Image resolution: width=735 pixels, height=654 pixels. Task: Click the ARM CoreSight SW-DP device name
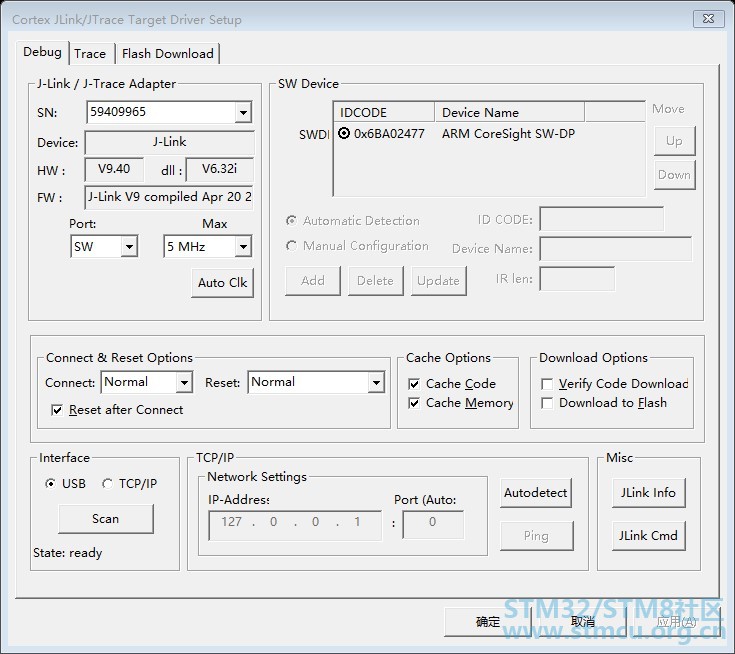tap(508, 134)
